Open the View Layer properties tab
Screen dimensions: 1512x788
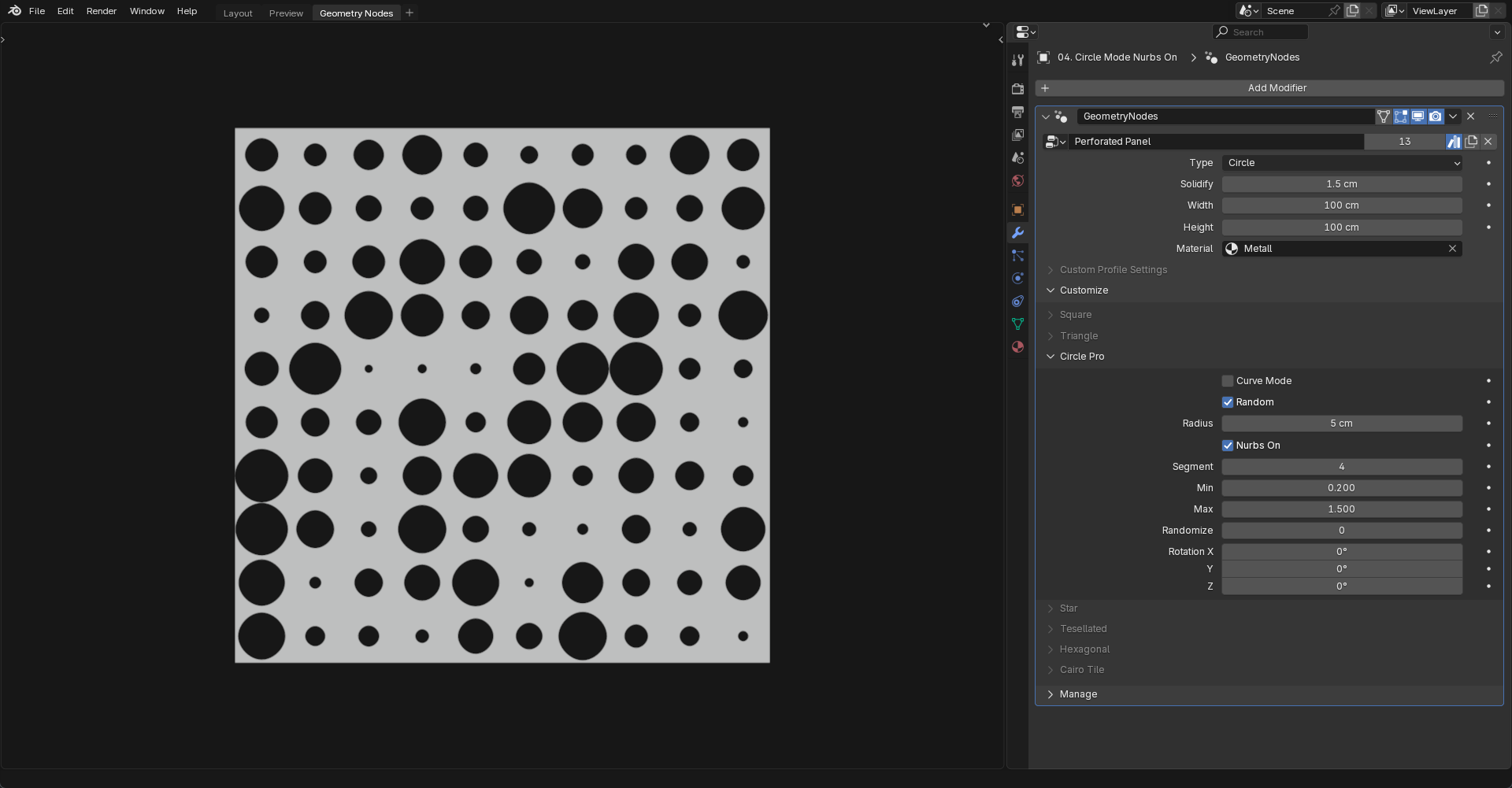click(1017, 135)
